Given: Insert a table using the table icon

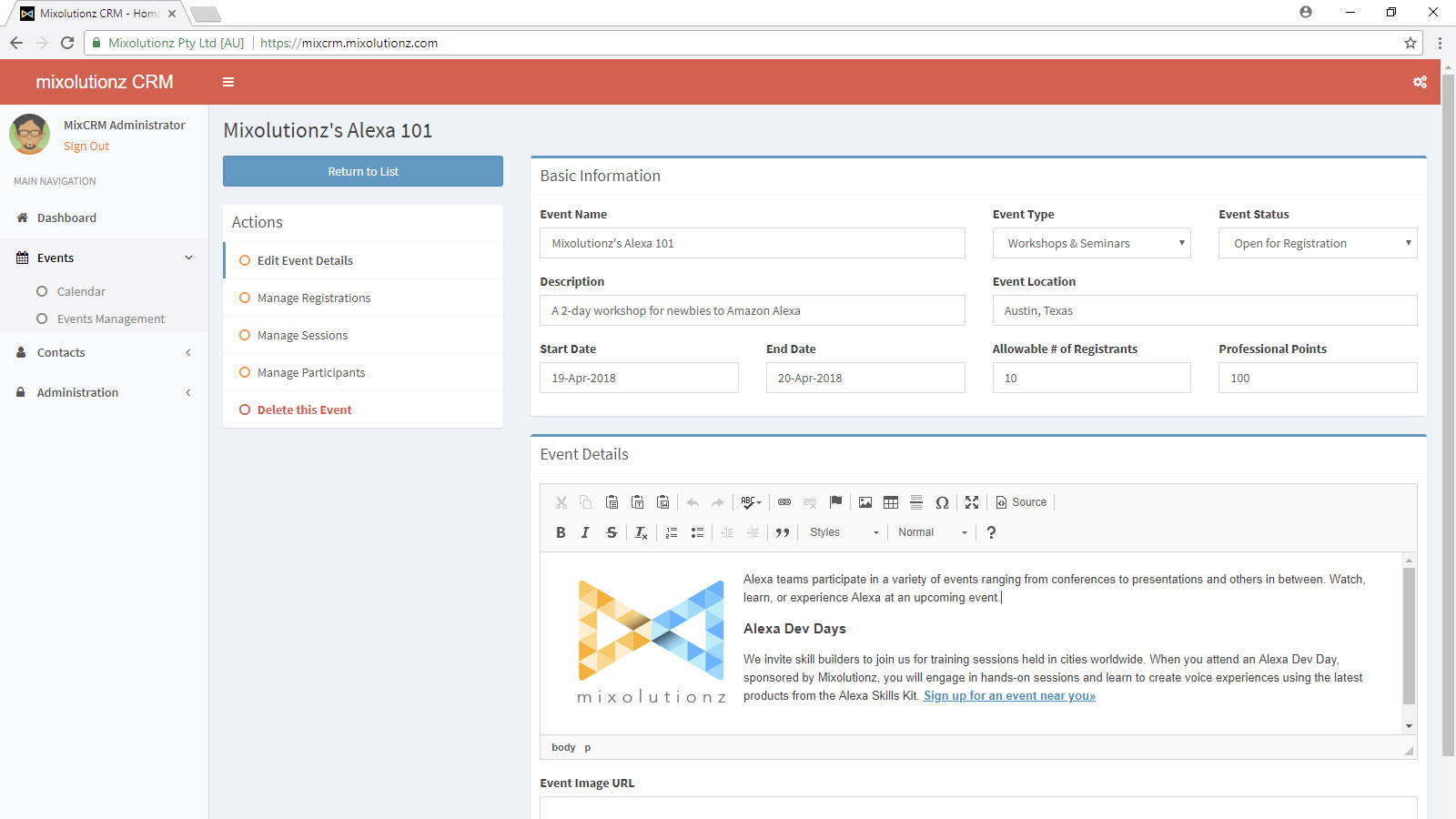Looking at the screenshot, I should (x=891, y=502).
